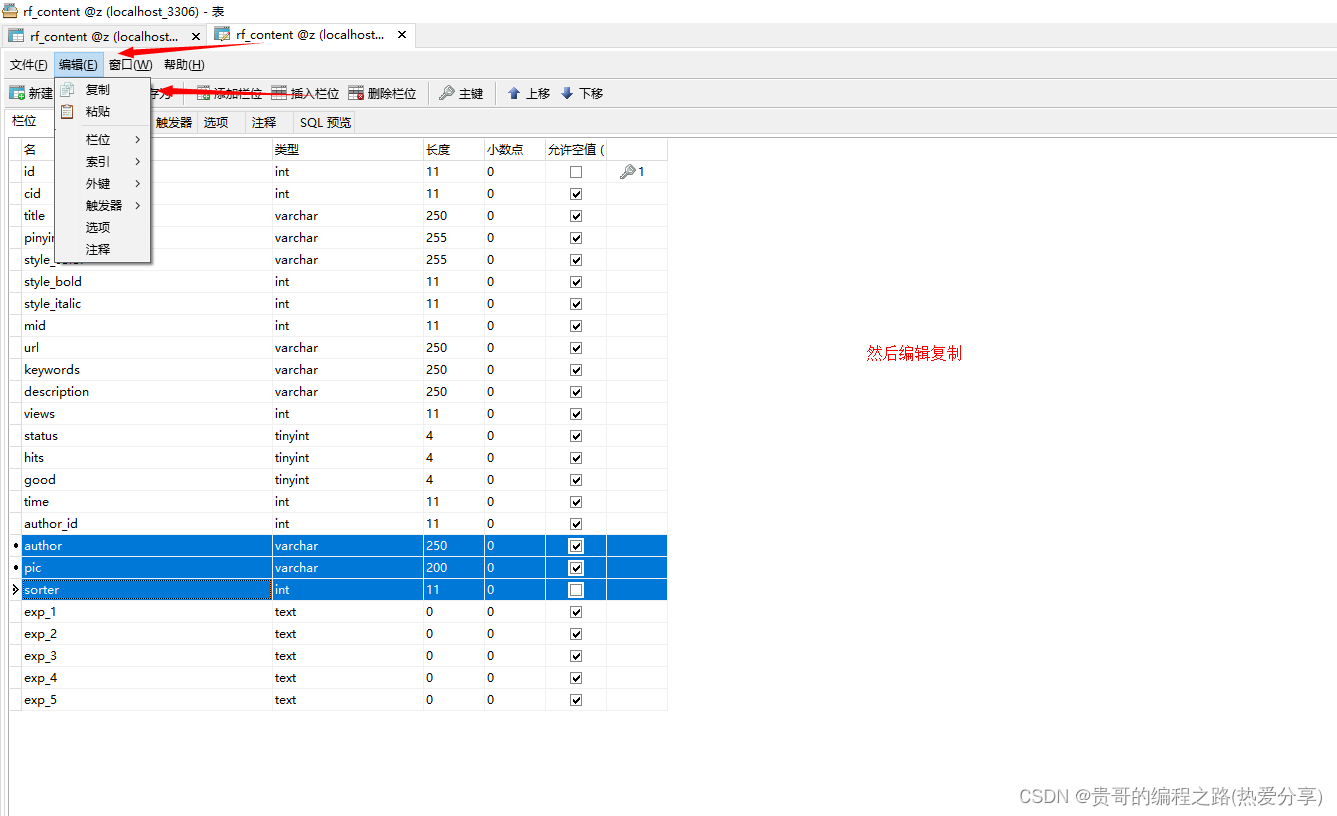Switch to the 选项 tab
Image resolution: width=1337 pixels, height=816 pixels.
tap(216, 123)
